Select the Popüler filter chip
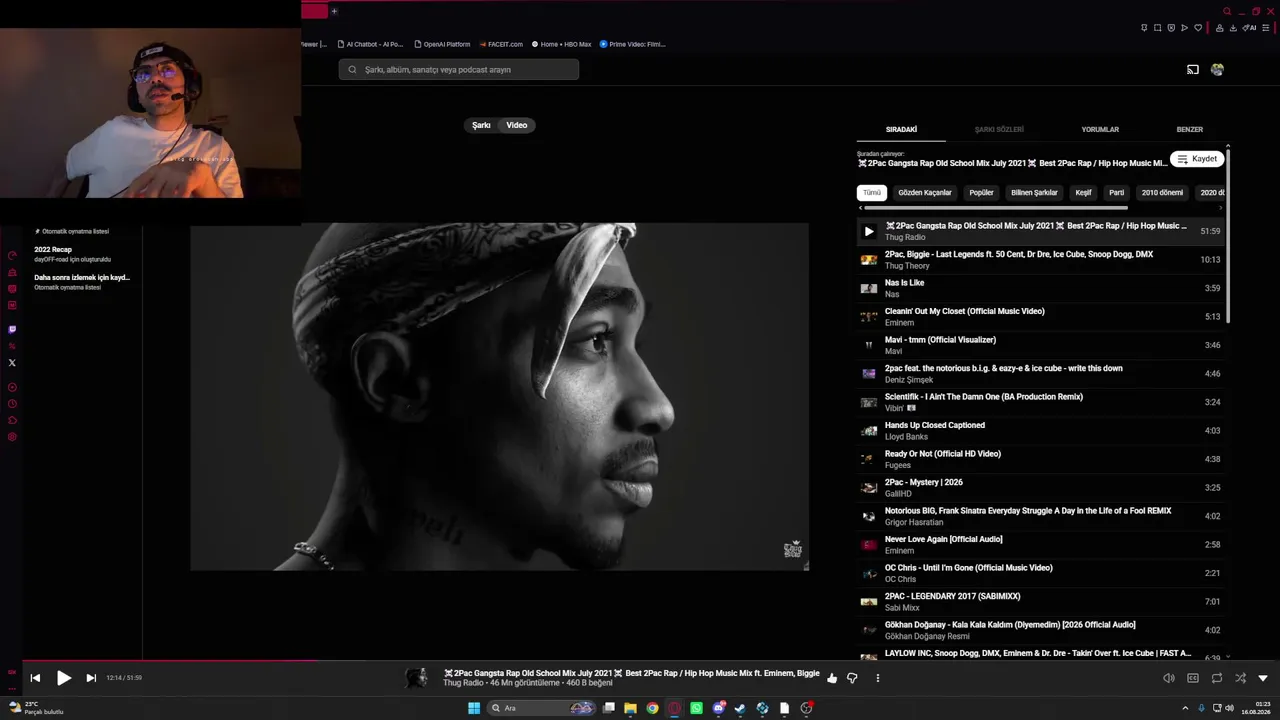This screenshot has height=720, width=1280. (x=981, y=192)
